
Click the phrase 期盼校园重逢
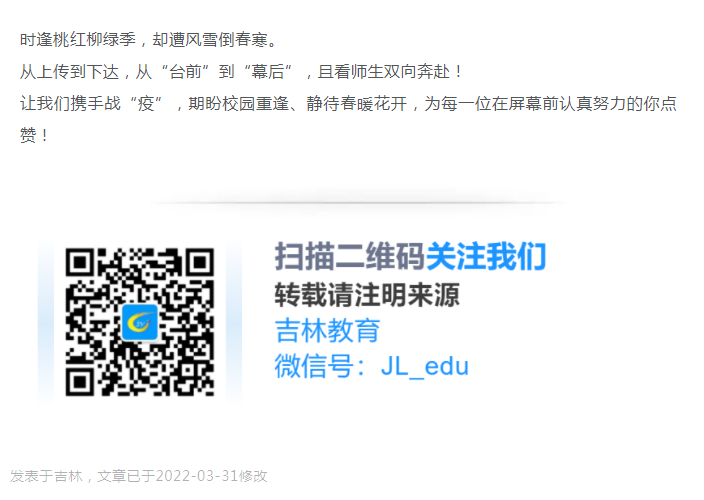(238, 104)
